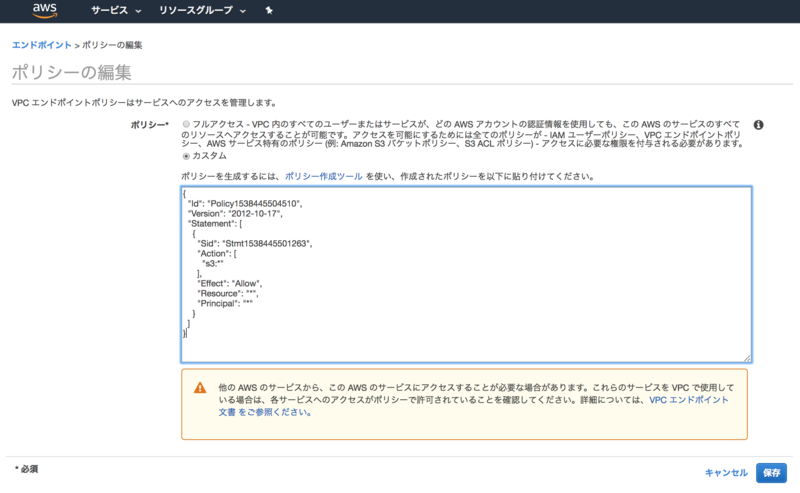The height and width of the screenshot is (493, 800).
Task: Select the カスタム radio option
Action: coord(186,156)
